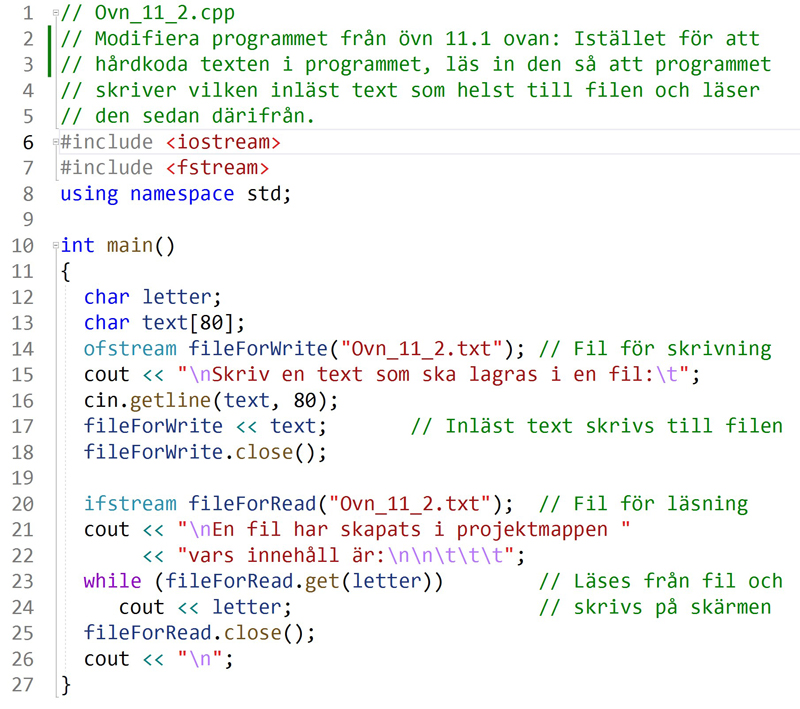Click the while keyword in the loop
800x709 pixels.
pyautogui.click(x=113, y=581)
